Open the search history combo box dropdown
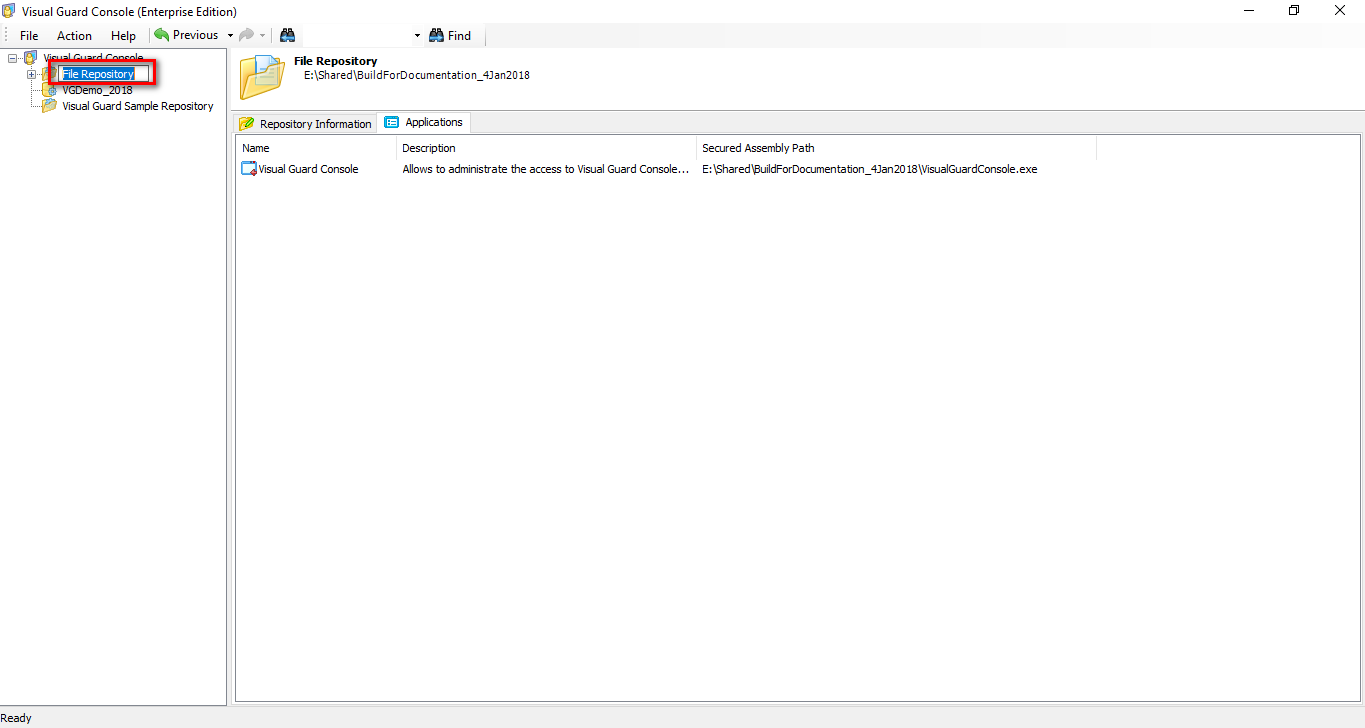Screen dimensions: 1365x728 pyautogui.click(x=416, y=34)
